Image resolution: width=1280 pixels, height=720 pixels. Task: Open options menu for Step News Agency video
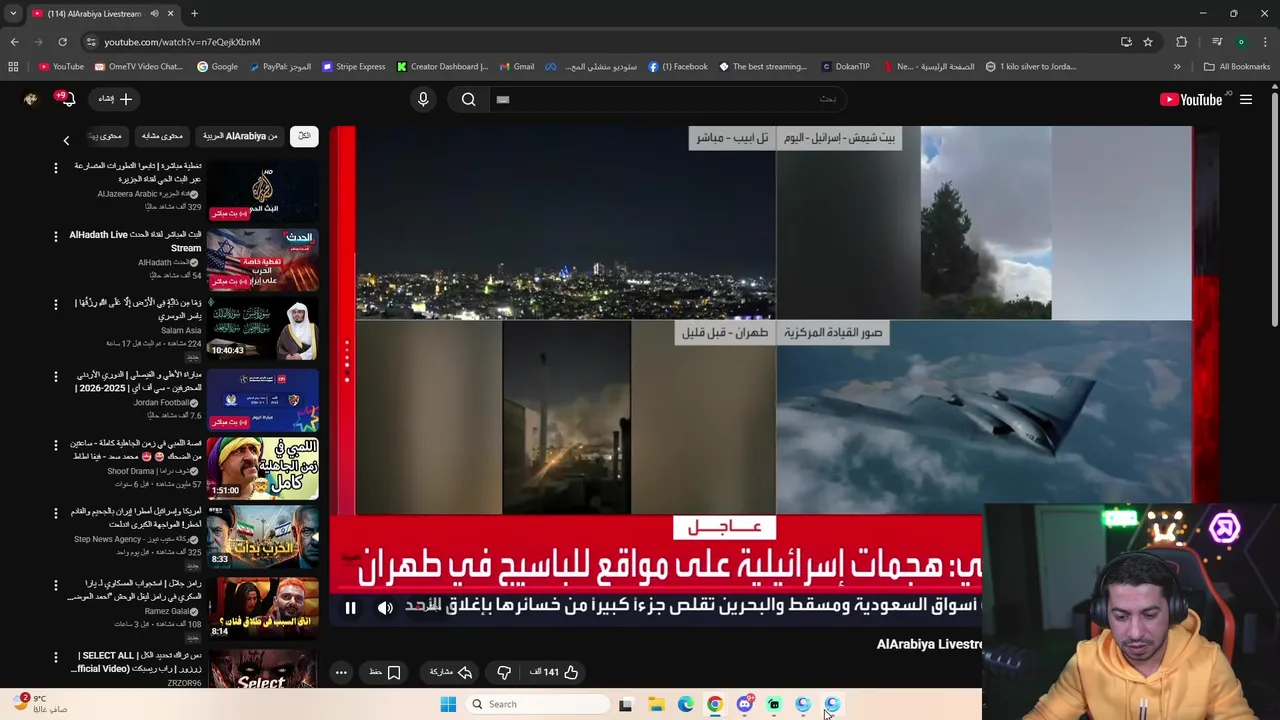point(56,512)
